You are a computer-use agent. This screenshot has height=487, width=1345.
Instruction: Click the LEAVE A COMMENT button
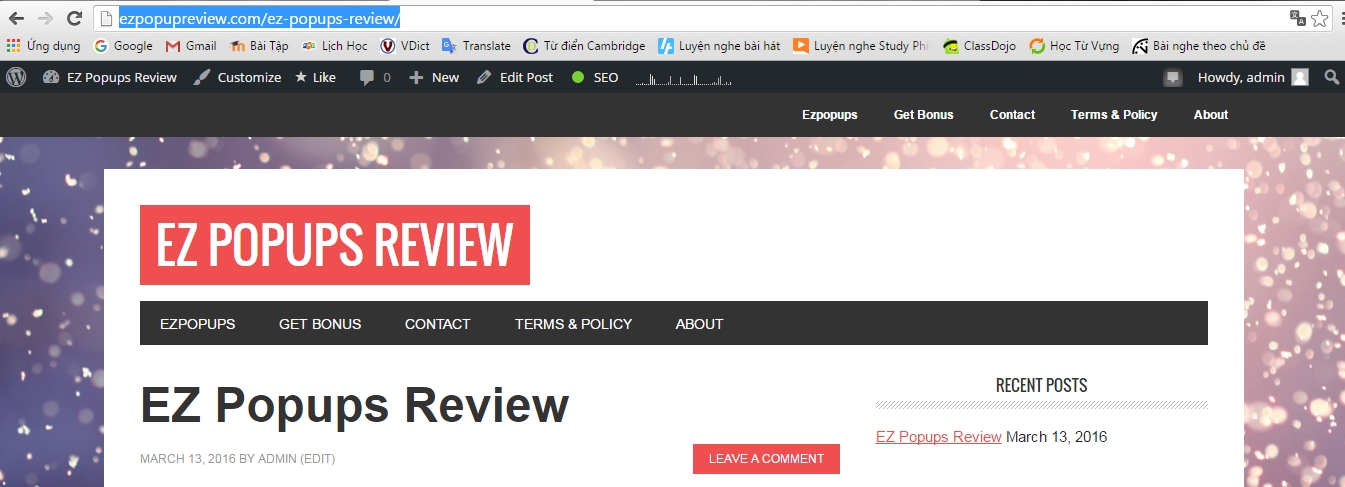point(766,459)
